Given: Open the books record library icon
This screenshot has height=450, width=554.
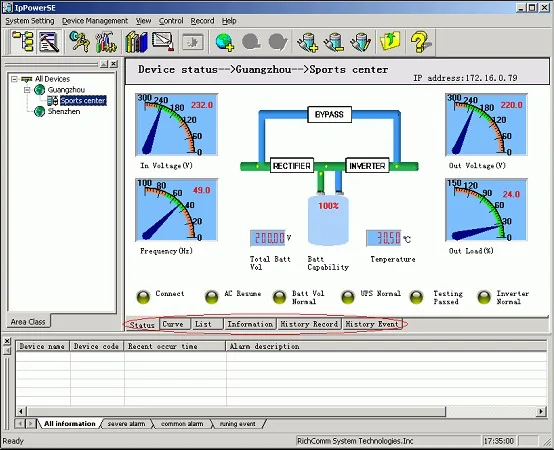Looking at the screenshot, I should pos(136,42).
